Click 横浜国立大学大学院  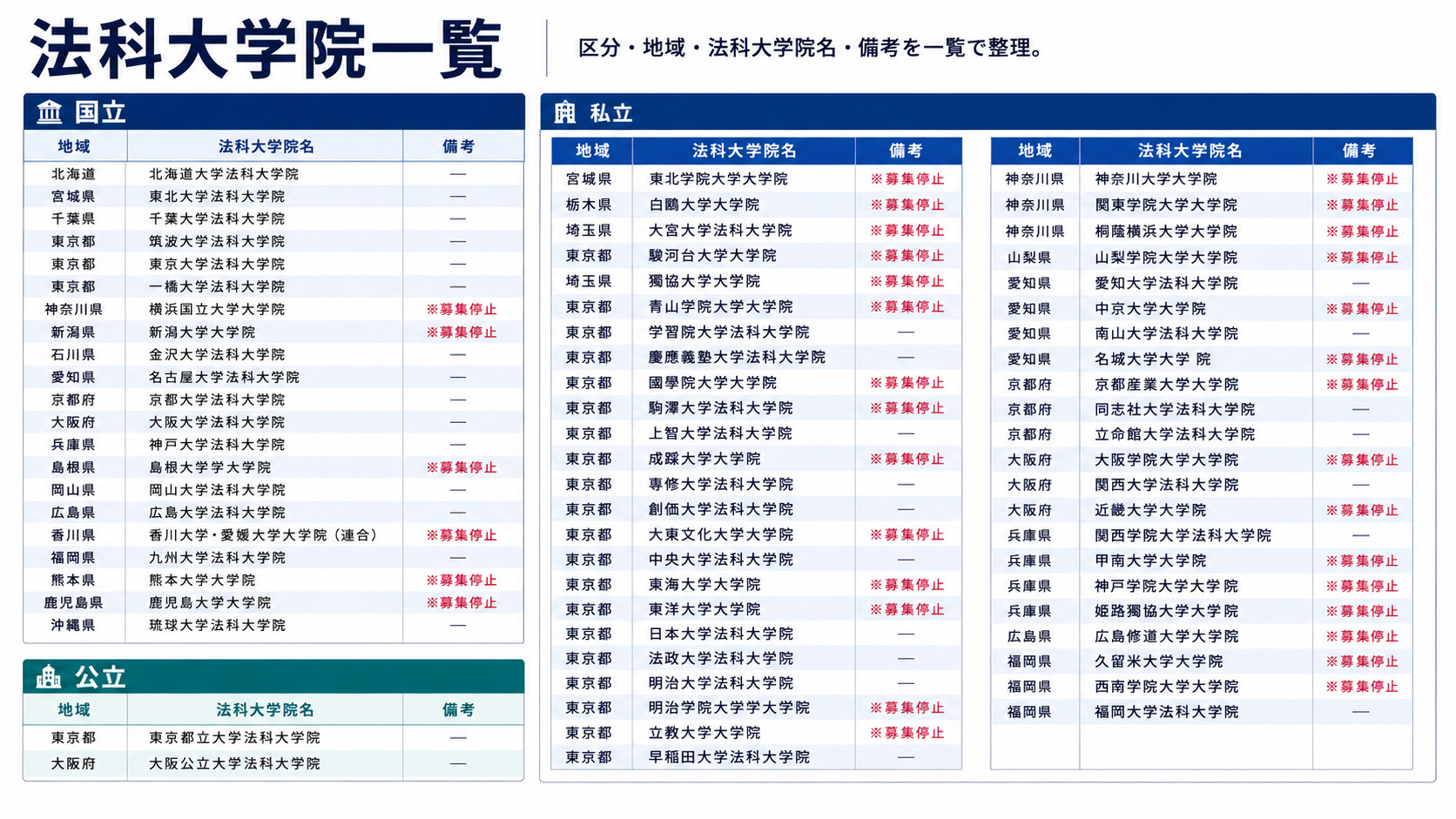[217, 309]
